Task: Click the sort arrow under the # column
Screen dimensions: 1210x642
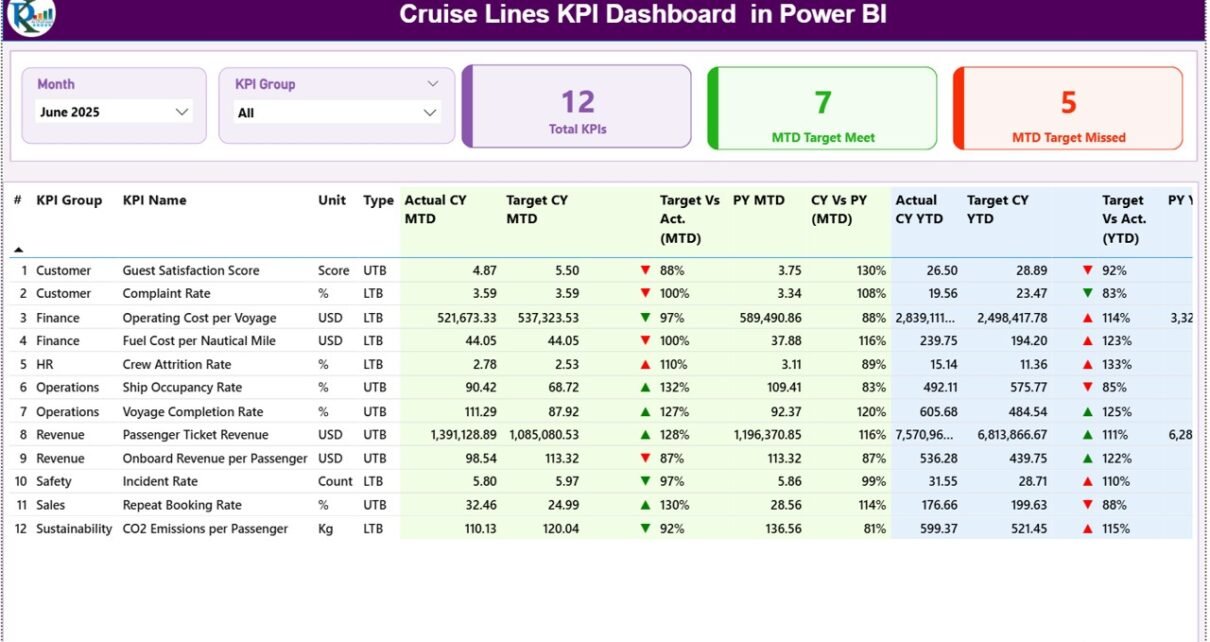Action: (18, 249)
